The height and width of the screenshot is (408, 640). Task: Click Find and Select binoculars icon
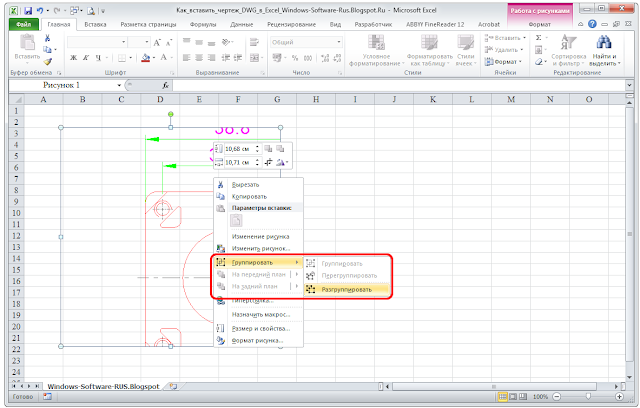click(604, 42)
